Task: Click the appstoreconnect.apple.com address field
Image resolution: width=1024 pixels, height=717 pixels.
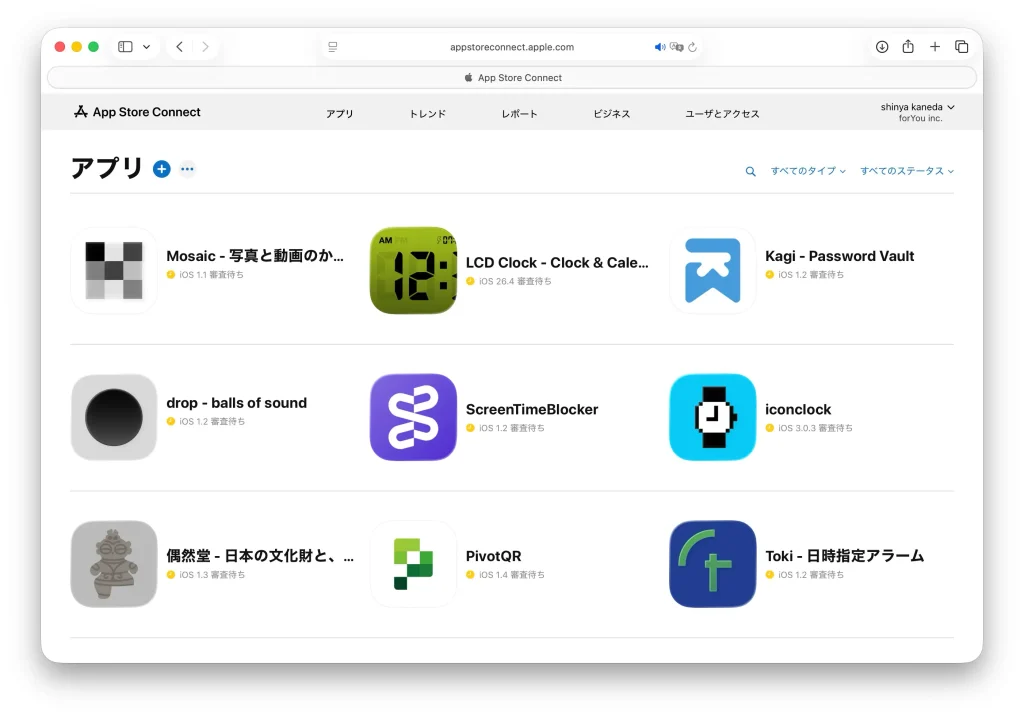Action: pyautogui.click(x=512, y=47)
